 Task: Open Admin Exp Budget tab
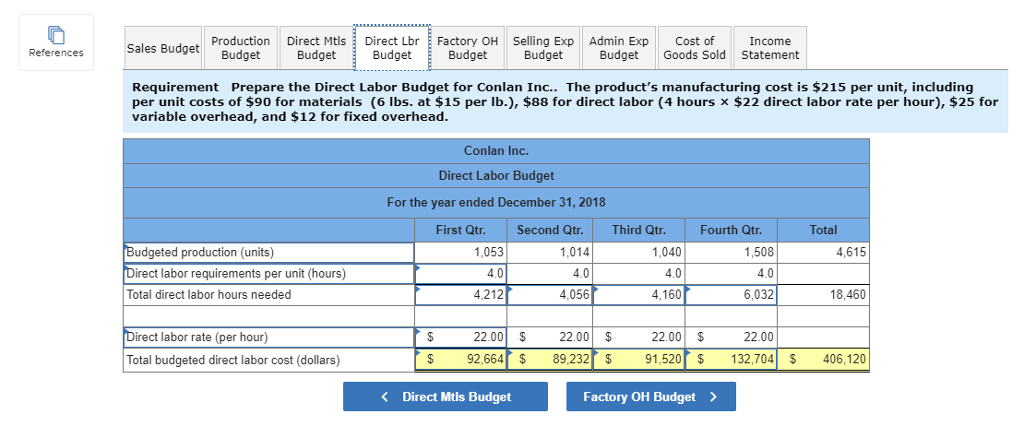click(x=619, y=48)
